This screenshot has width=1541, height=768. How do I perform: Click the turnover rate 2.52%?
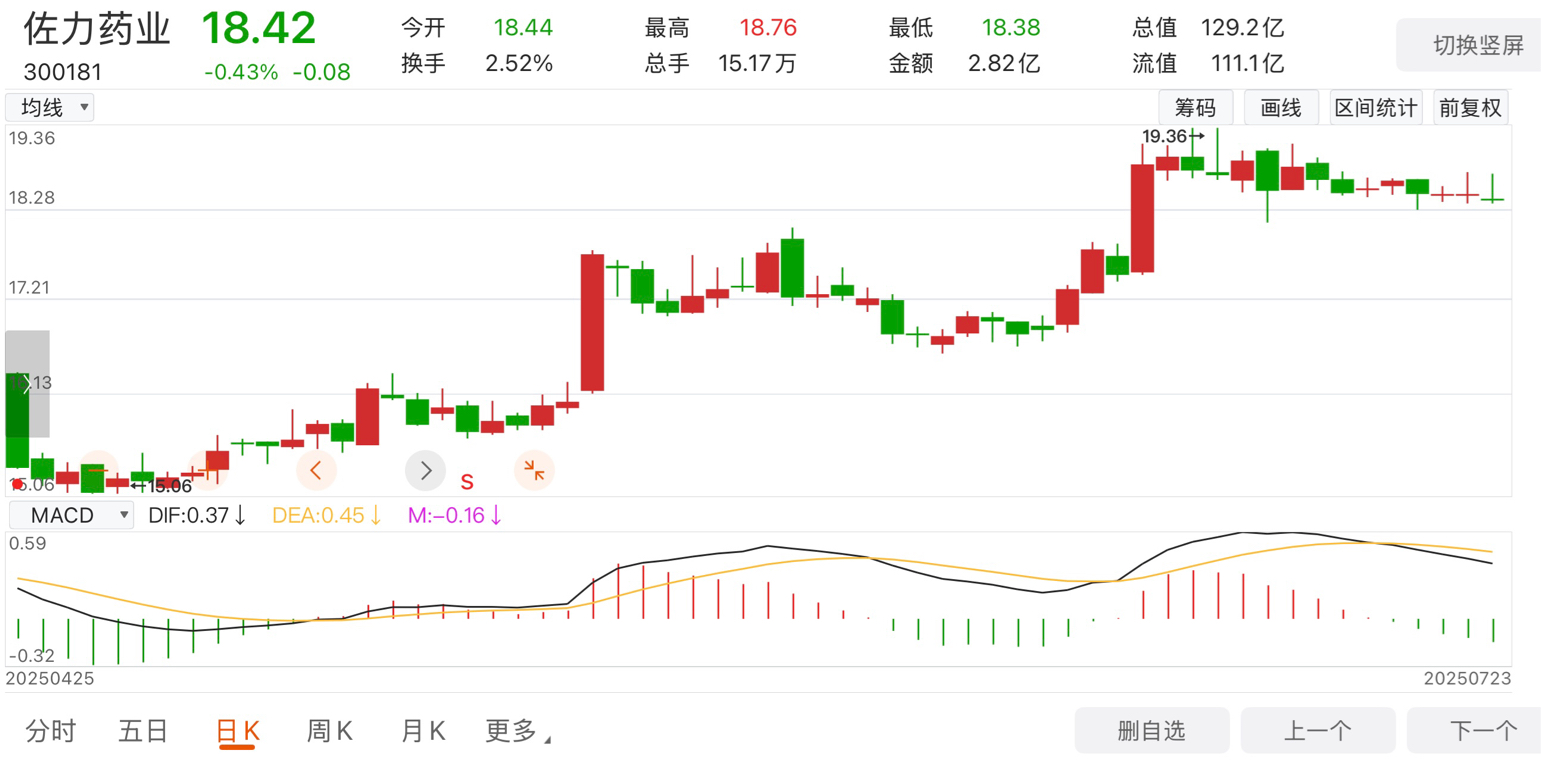pyautogui.click(x=519, y=64)
